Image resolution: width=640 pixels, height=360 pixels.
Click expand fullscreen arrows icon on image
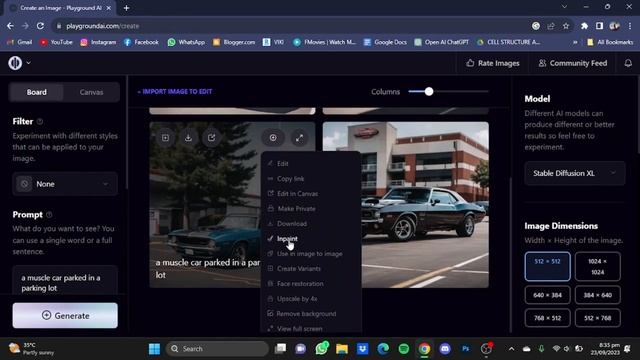point(300,138)
